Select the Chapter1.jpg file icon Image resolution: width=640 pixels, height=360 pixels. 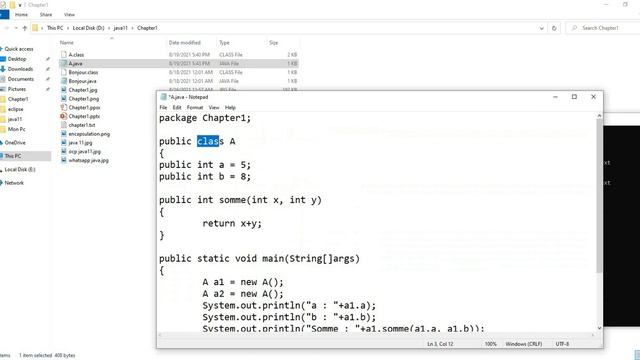(64, 90)
